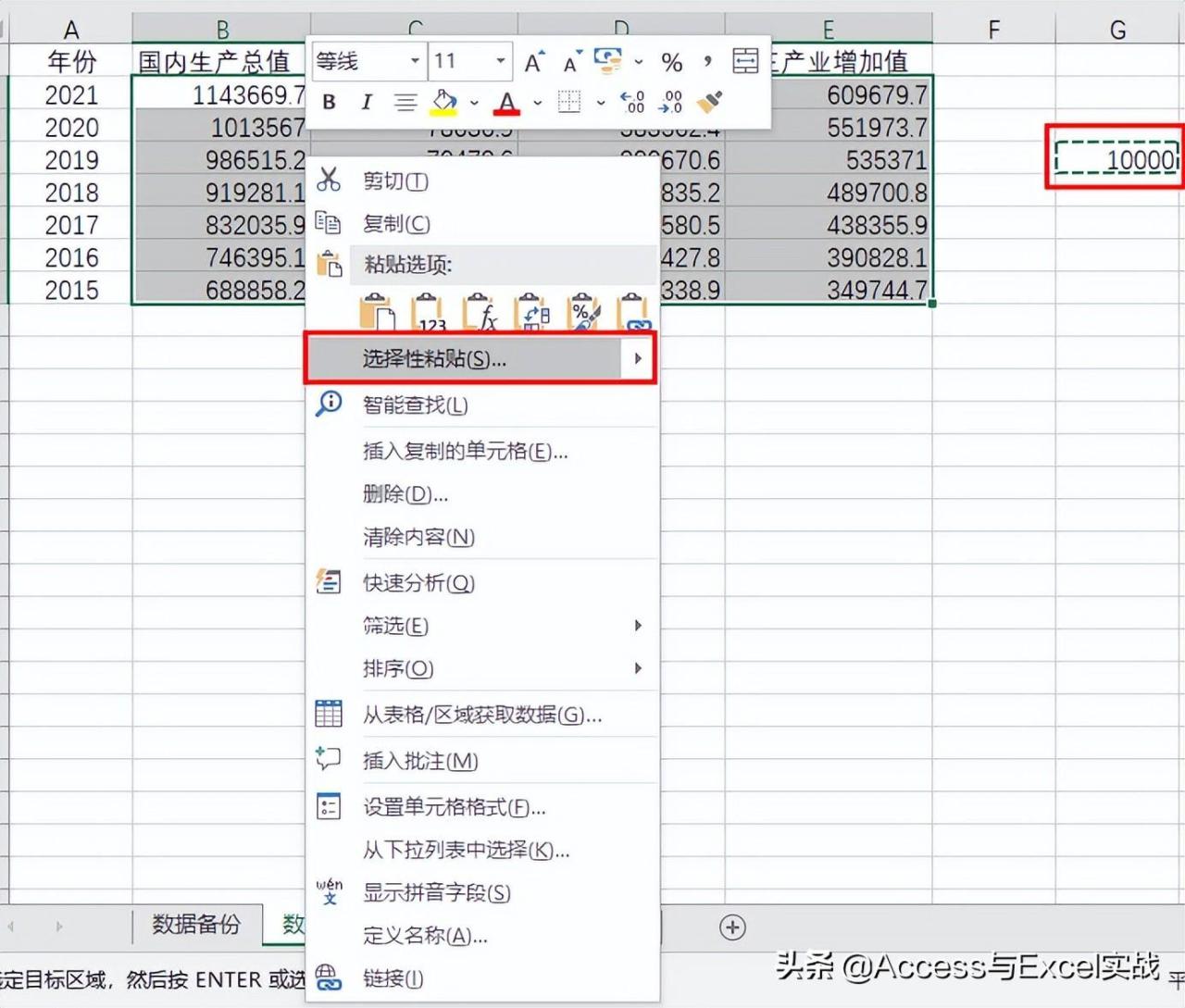The image size is (1185, 1008).
Task: Toggle bold in mini toolbar
Action: (x=329, y=102)
